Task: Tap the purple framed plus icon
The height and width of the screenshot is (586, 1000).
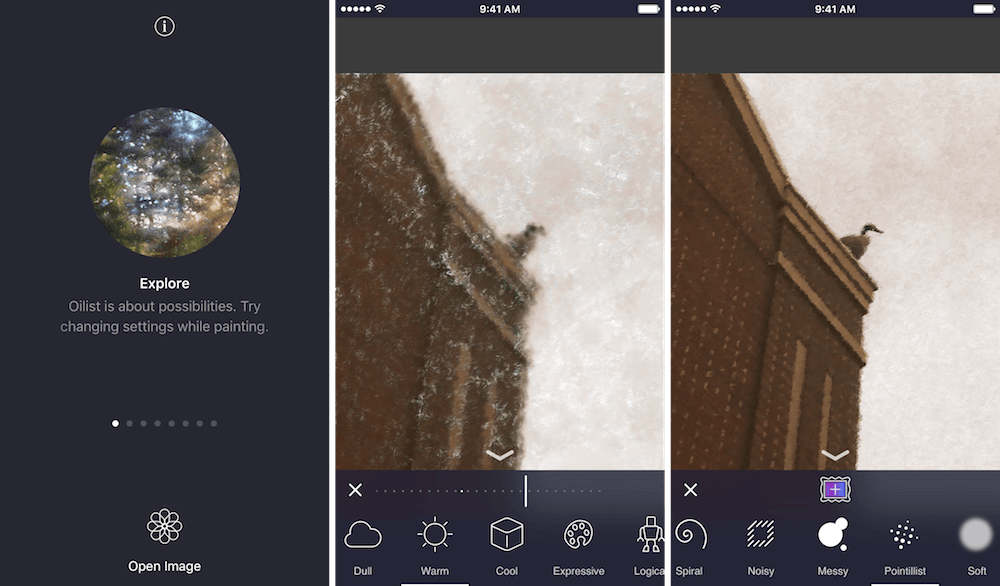Action: (x=835, y=490)
